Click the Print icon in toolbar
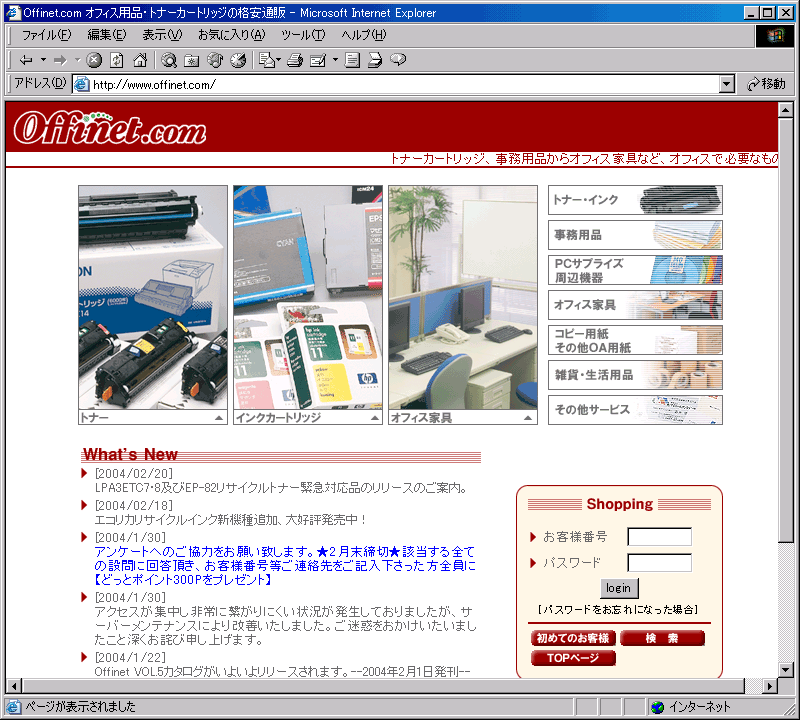800x720 pixels. click(294, 60)
